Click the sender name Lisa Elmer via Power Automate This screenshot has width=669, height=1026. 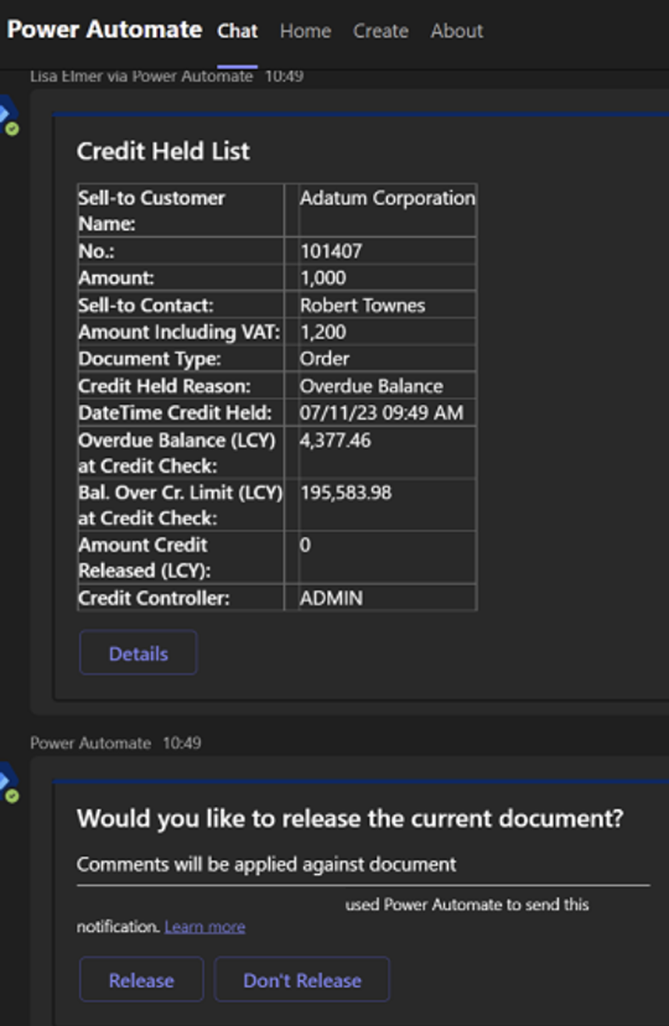tap(142, 76)
